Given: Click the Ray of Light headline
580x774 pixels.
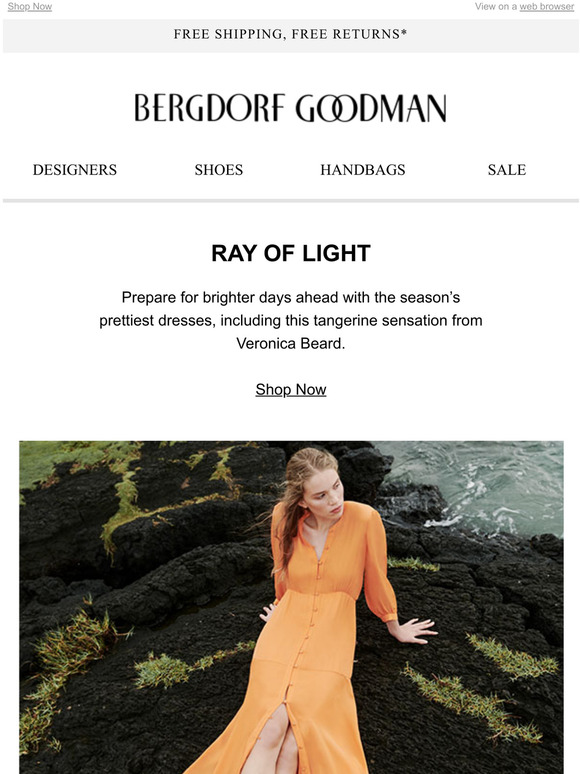Looking at the screenshot, I should coord(291,253).
